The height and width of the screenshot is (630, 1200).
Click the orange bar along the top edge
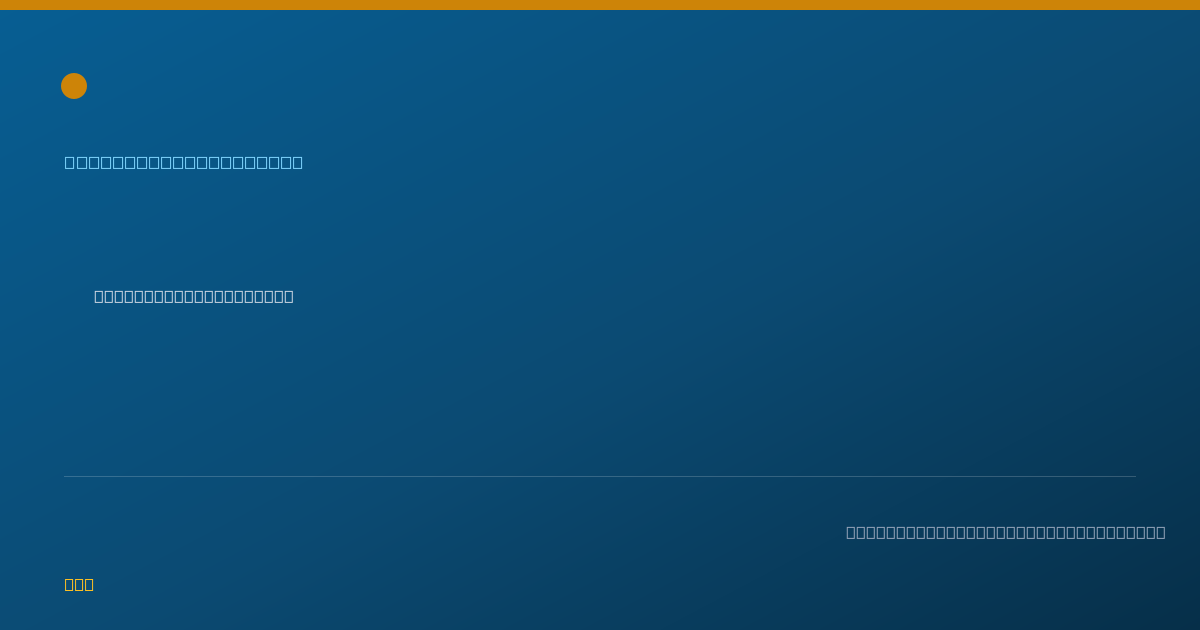click(600, 5)
